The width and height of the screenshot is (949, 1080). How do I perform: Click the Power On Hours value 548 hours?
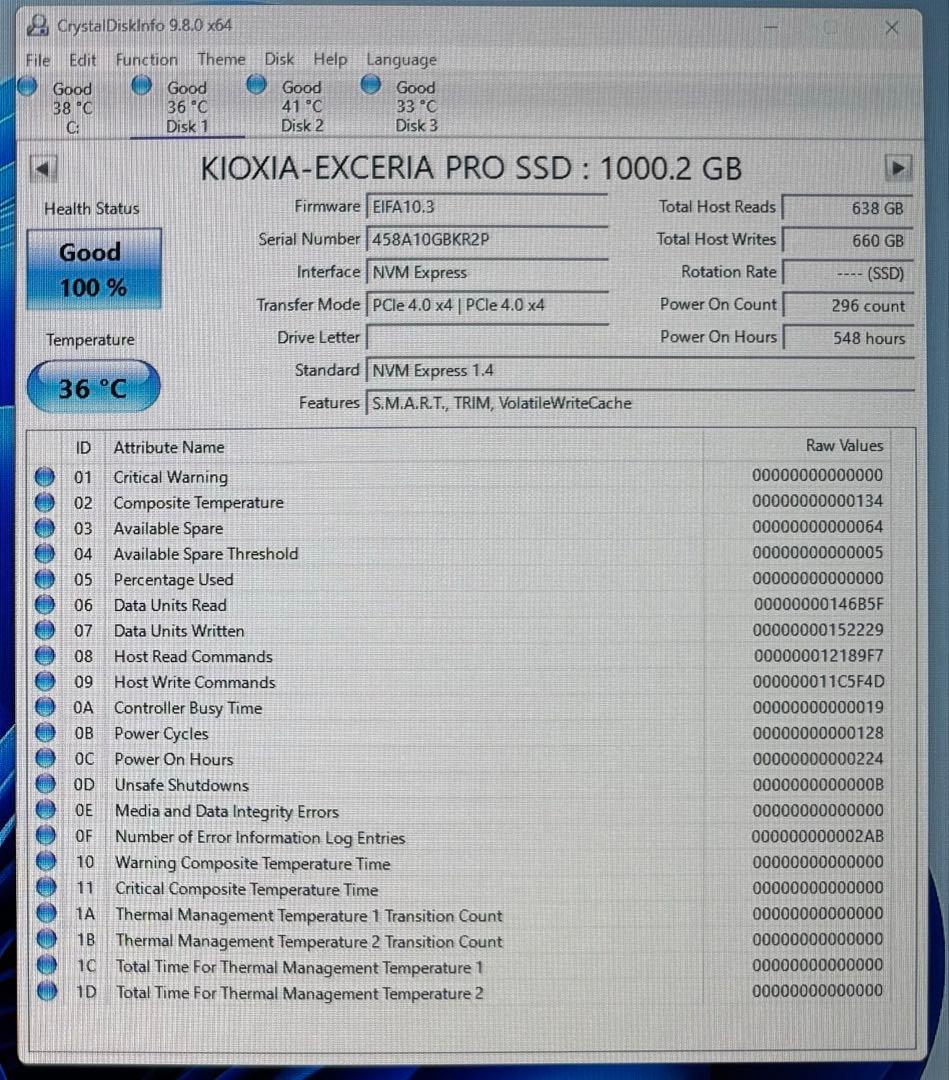(x=848, y=338)
